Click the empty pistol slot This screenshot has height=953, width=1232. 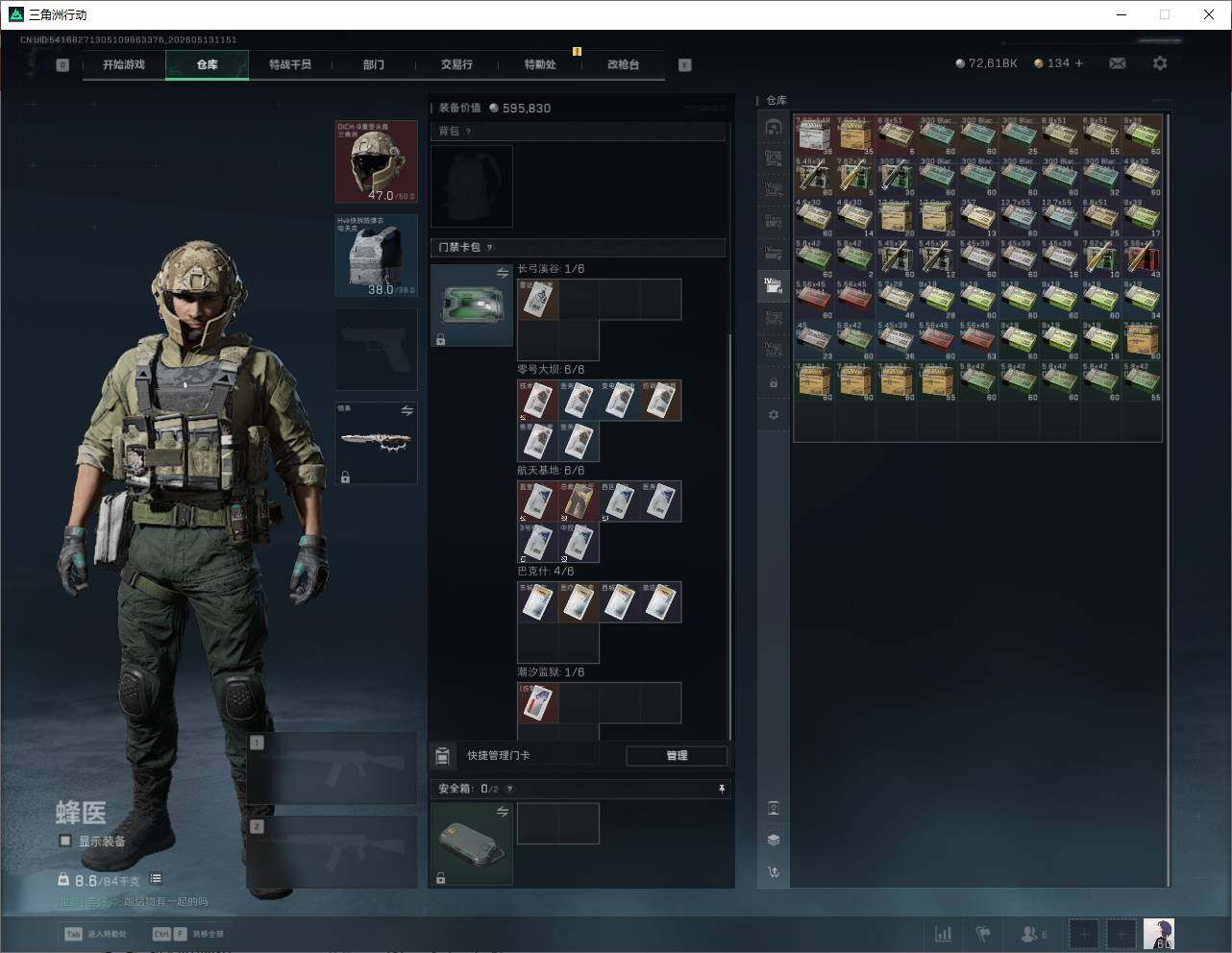[x=376, y=350]
